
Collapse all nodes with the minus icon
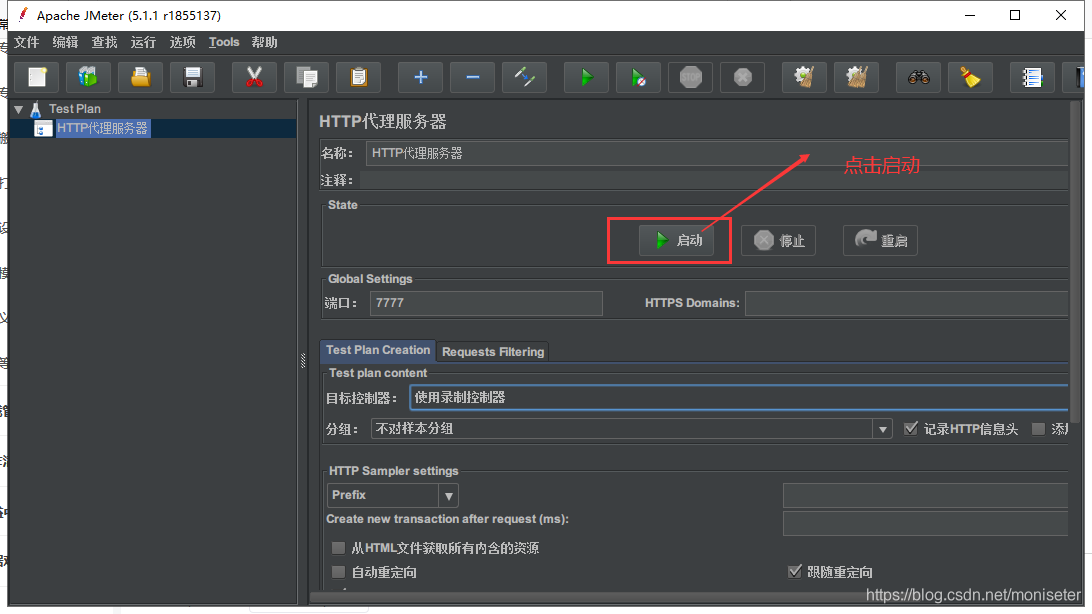tap(472, 77)
